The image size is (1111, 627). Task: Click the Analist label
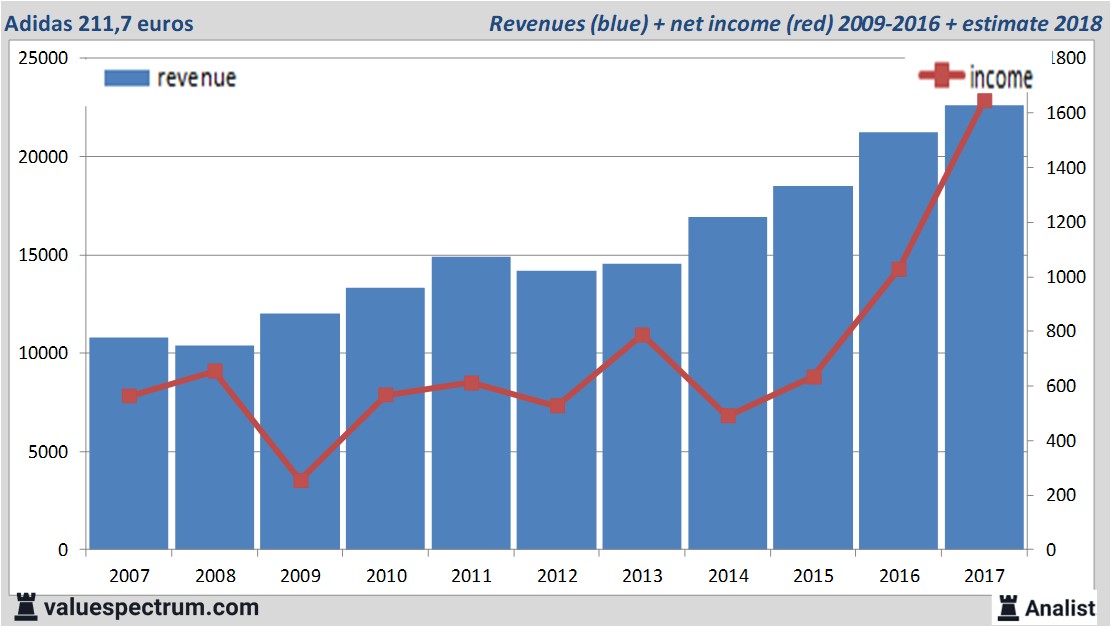[x=1060, y=608]
